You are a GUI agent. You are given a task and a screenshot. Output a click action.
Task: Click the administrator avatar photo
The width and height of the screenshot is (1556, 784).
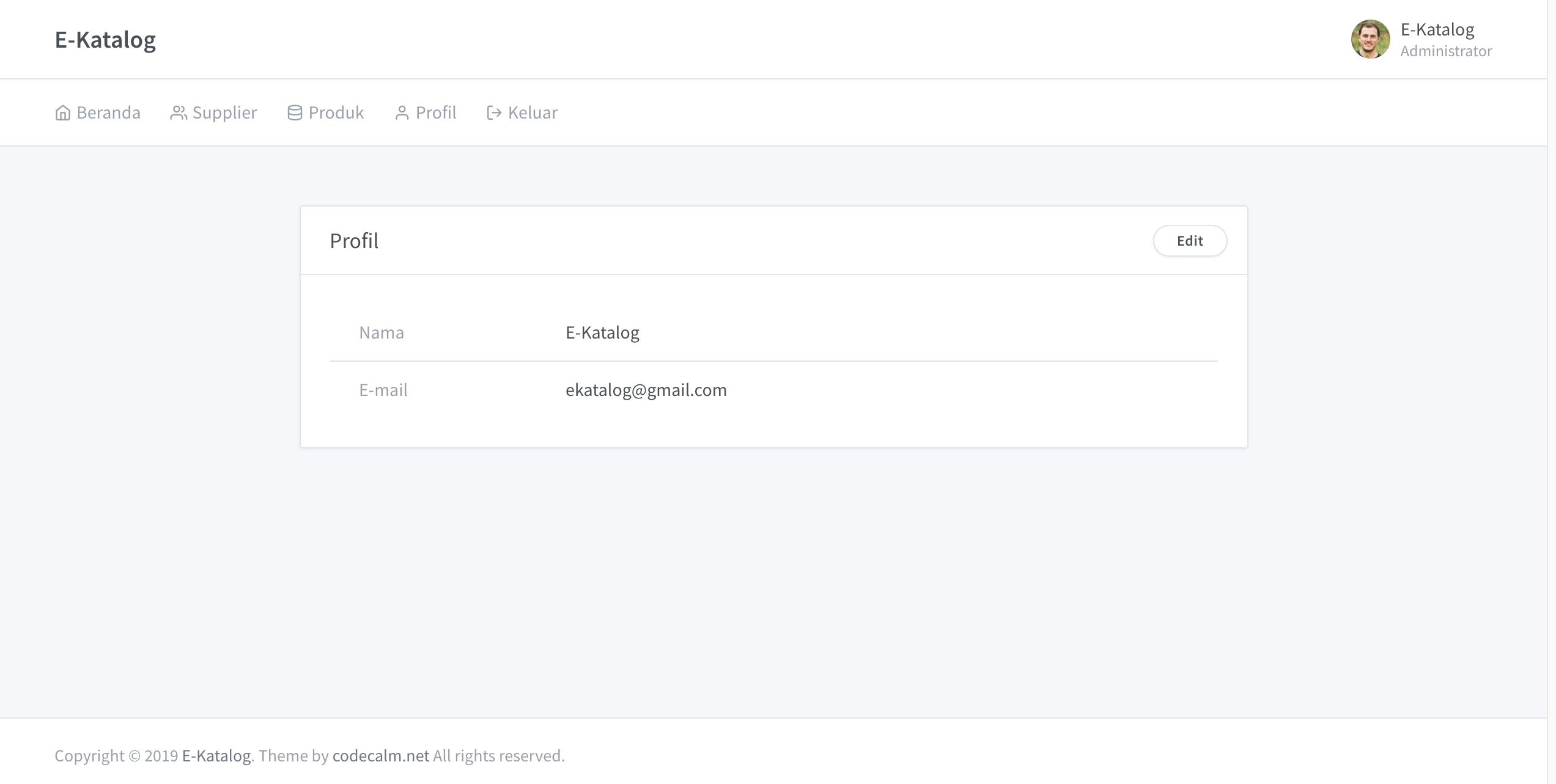coord(1370,39)
